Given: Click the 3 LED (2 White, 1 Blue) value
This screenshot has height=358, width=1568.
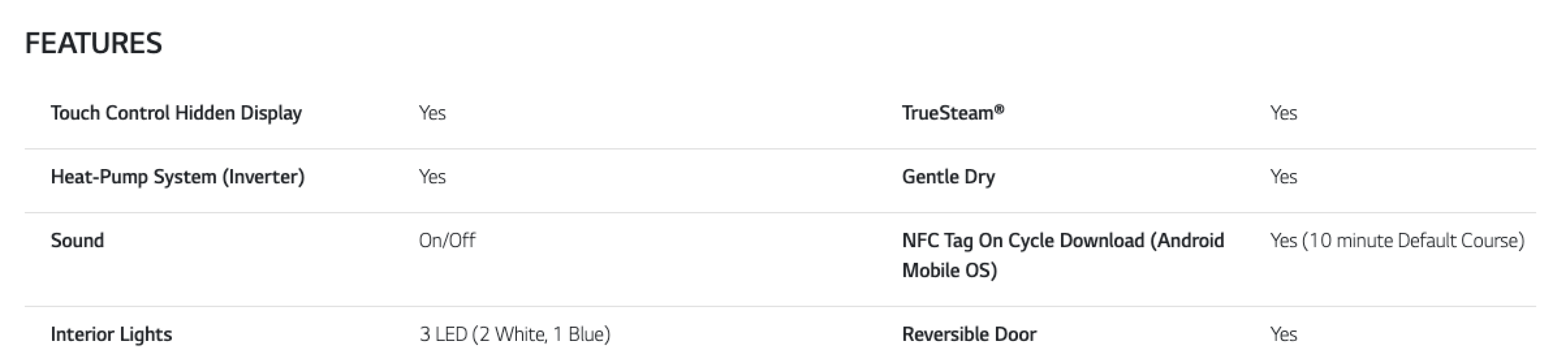Looking at the screenshot, I should [514, 334].
